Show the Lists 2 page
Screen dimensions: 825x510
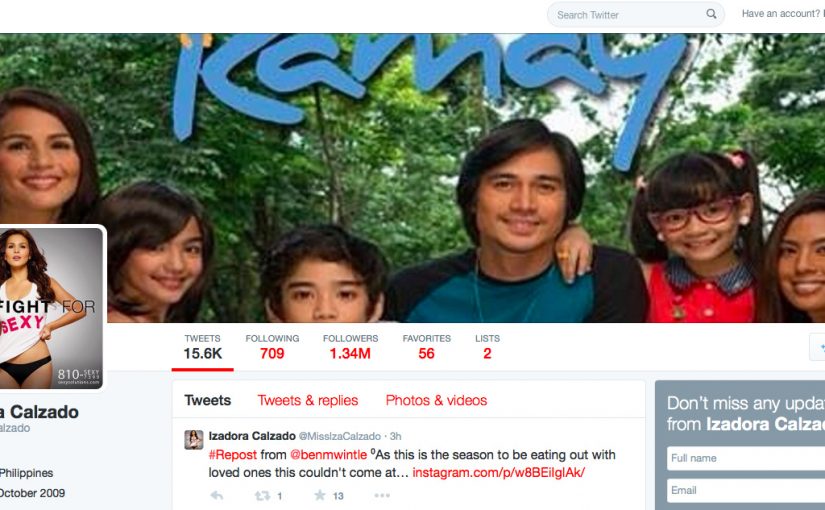[487, 347]
